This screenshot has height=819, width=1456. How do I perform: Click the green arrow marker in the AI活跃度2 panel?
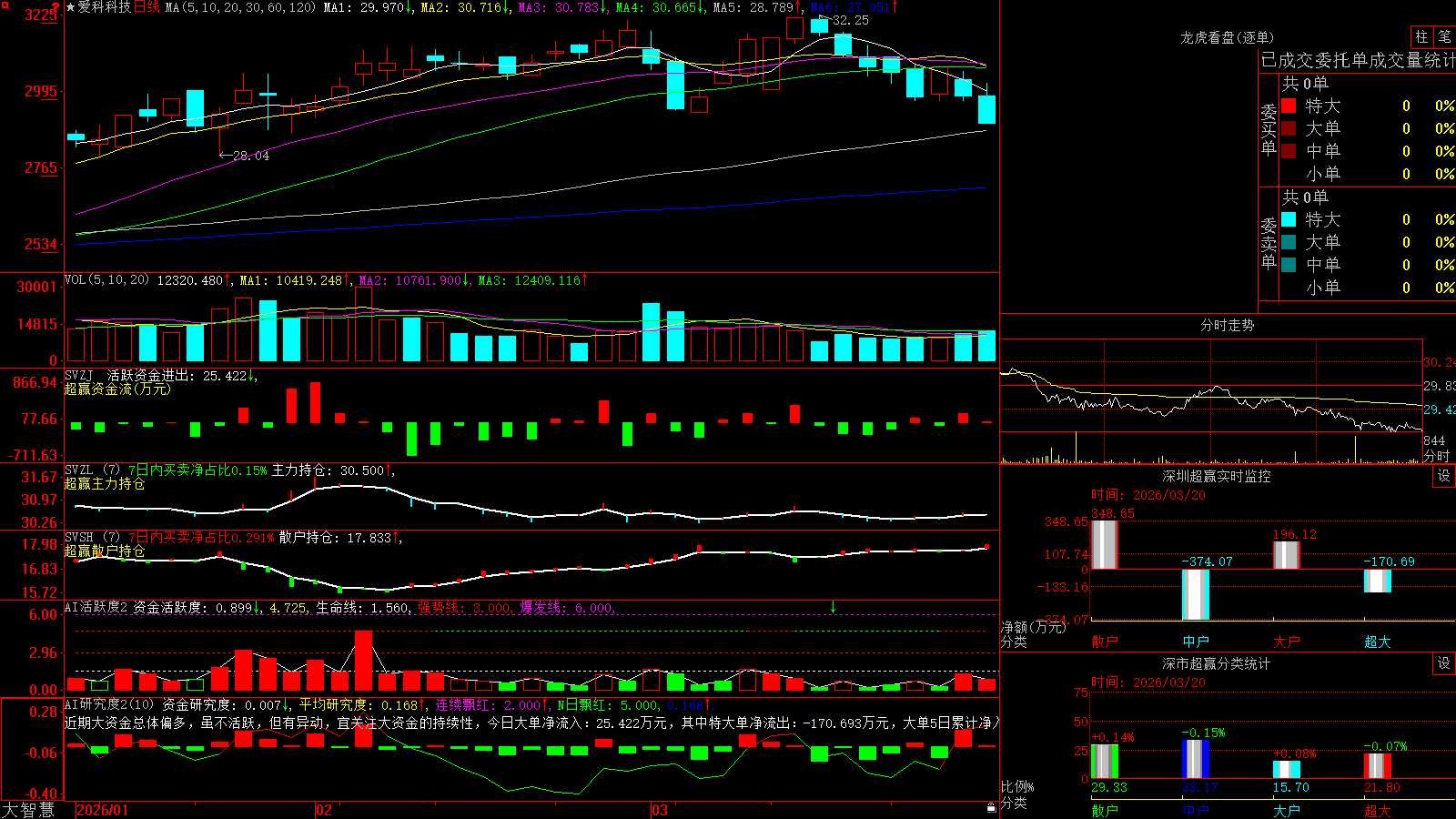(x=833, y=607)
